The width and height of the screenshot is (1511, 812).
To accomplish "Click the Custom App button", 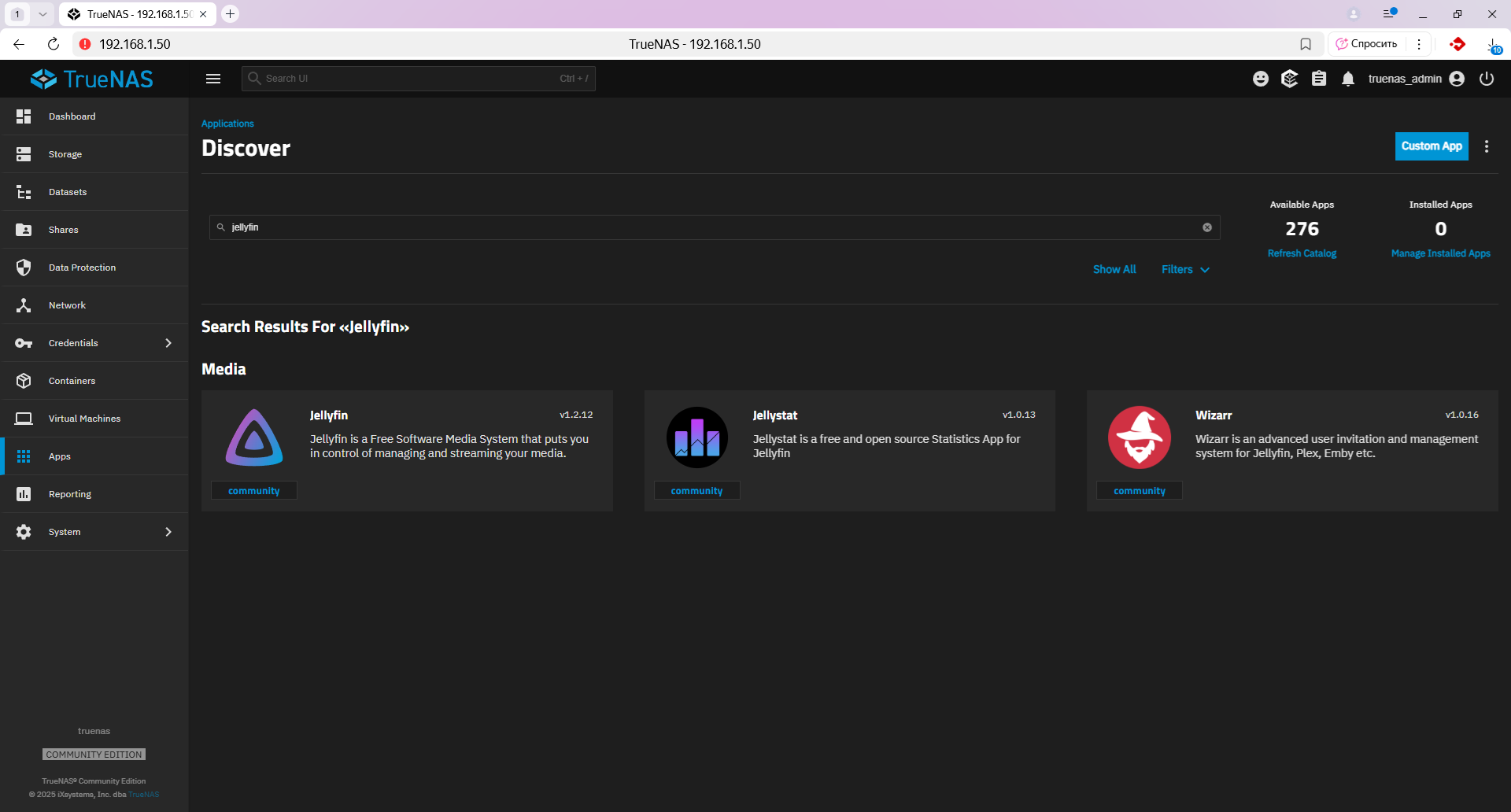I will click(x=1431, y=146).
